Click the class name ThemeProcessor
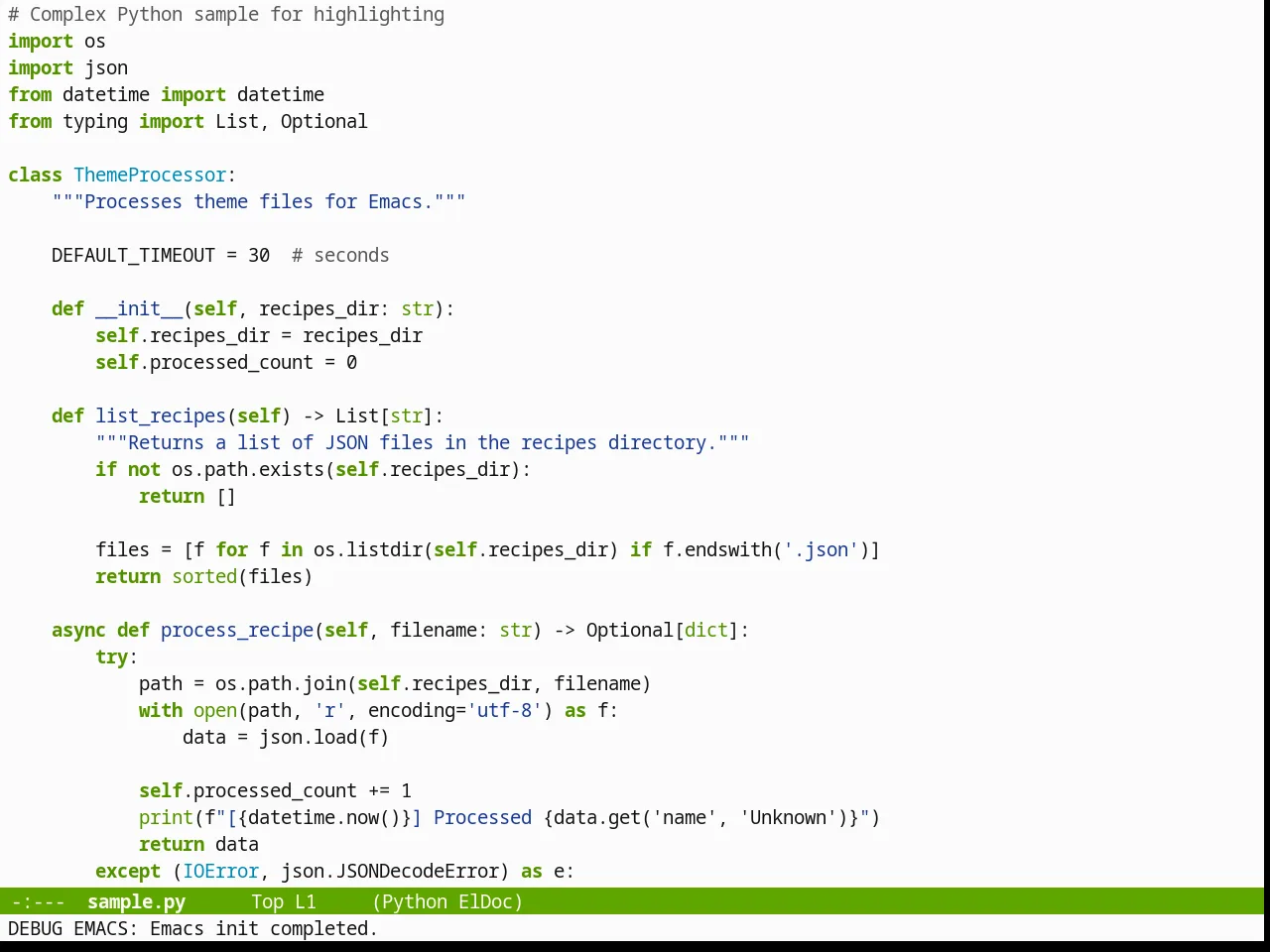 coord(150,176)
